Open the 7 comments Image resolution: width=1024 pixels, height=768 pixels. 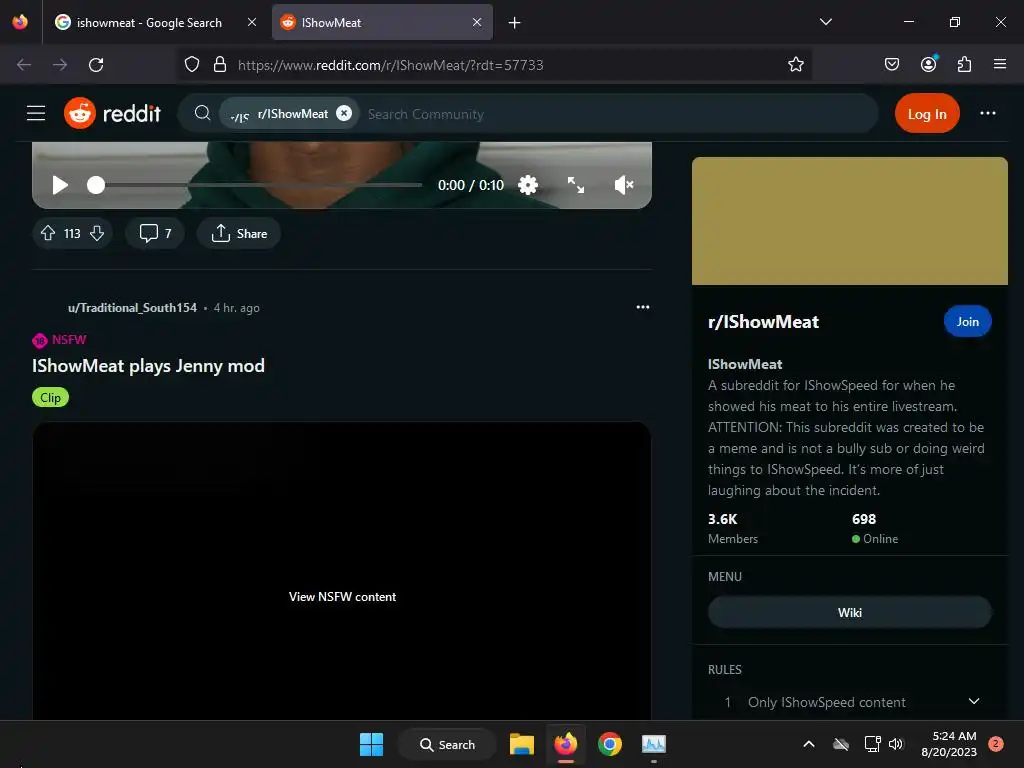tap(155, 234)
